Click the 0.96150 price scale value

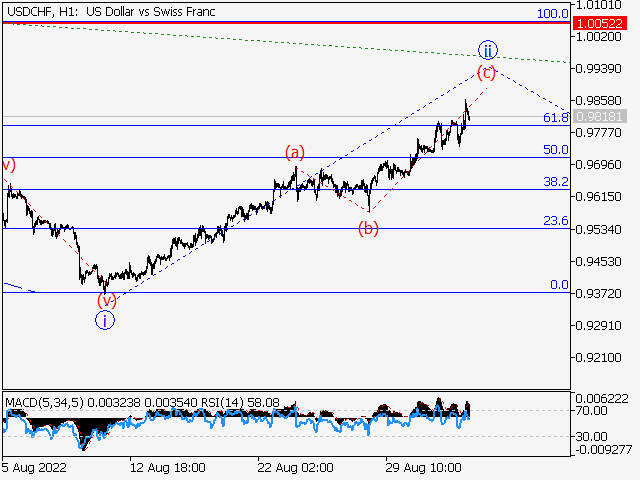598,197
